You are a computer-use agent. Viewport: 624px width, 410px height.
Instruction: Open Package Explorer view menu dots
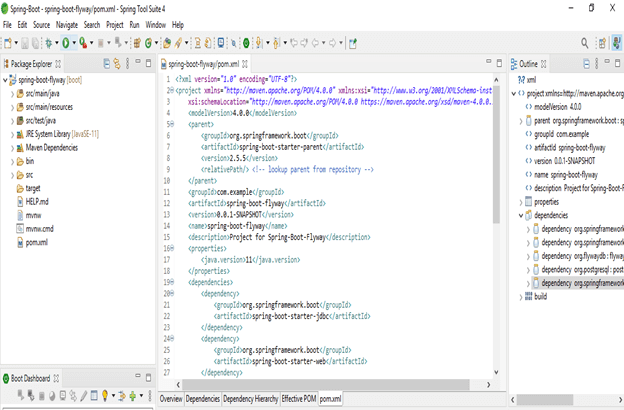click(127, 64)
